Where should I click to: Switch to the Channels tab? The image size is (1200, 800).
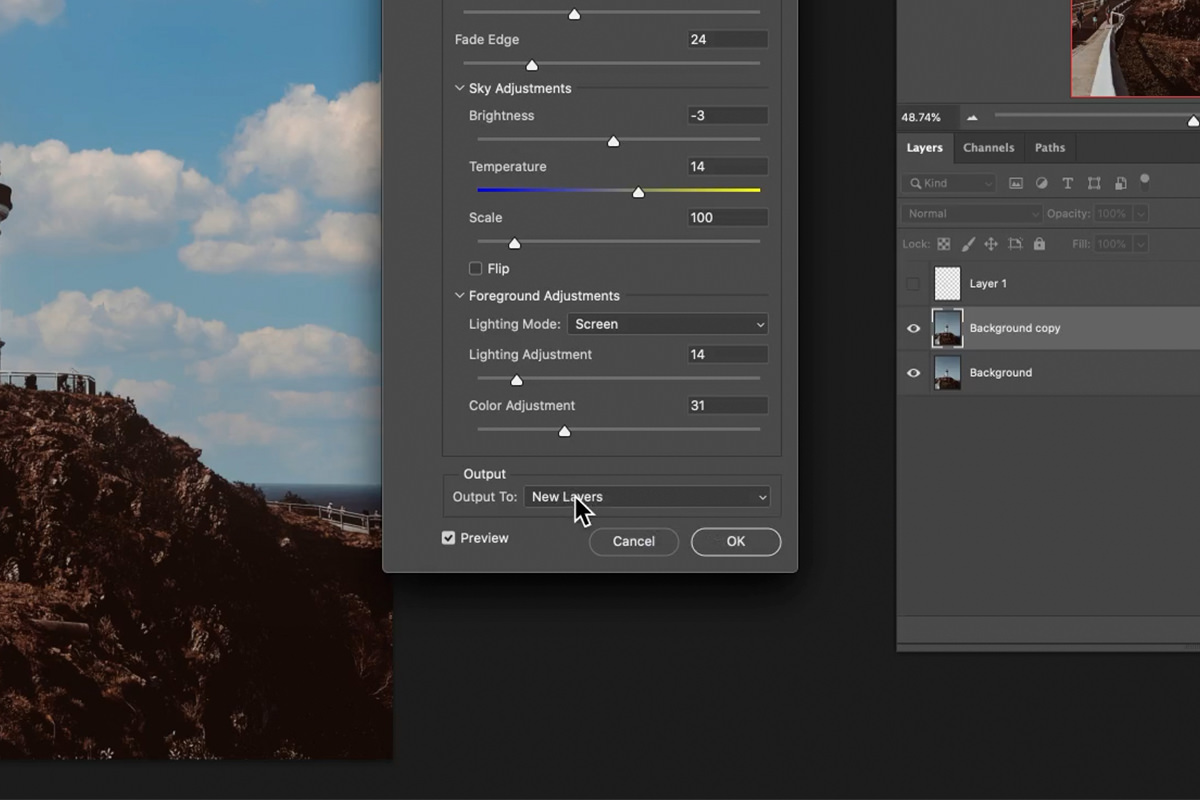(988, 147)
